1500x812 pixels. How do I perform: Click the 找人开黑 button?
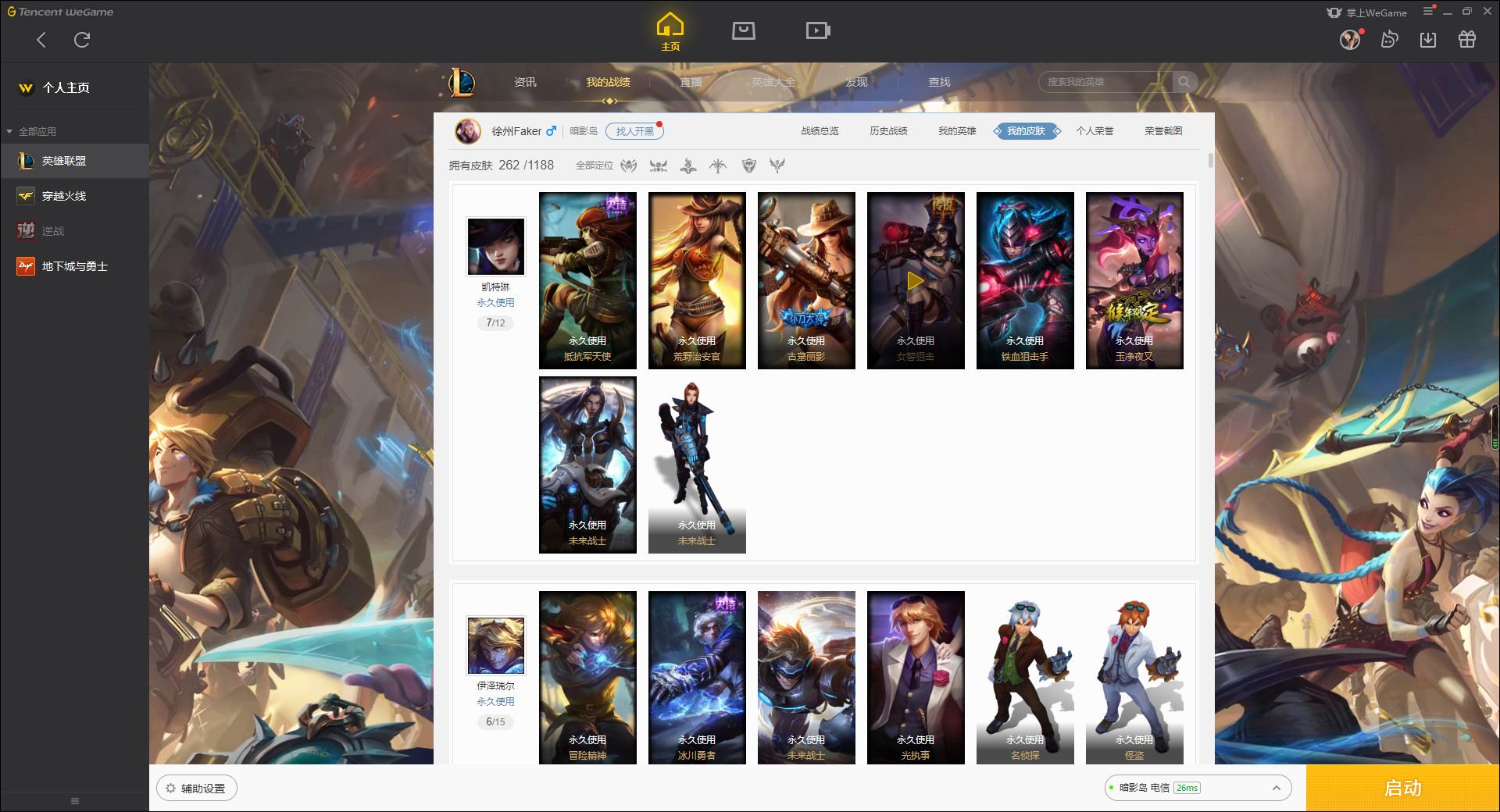[634, 131]
